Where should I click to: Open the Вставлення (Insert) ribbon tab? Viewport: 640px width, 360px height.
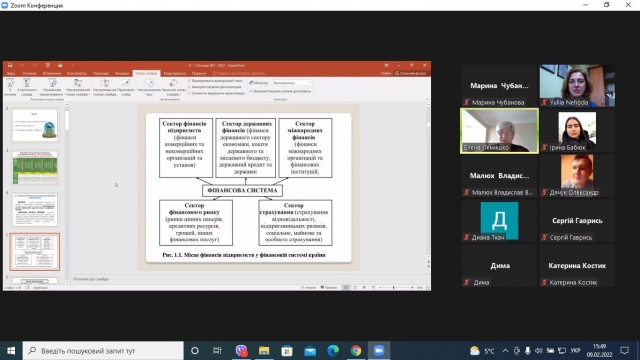[x=52, y=73]
